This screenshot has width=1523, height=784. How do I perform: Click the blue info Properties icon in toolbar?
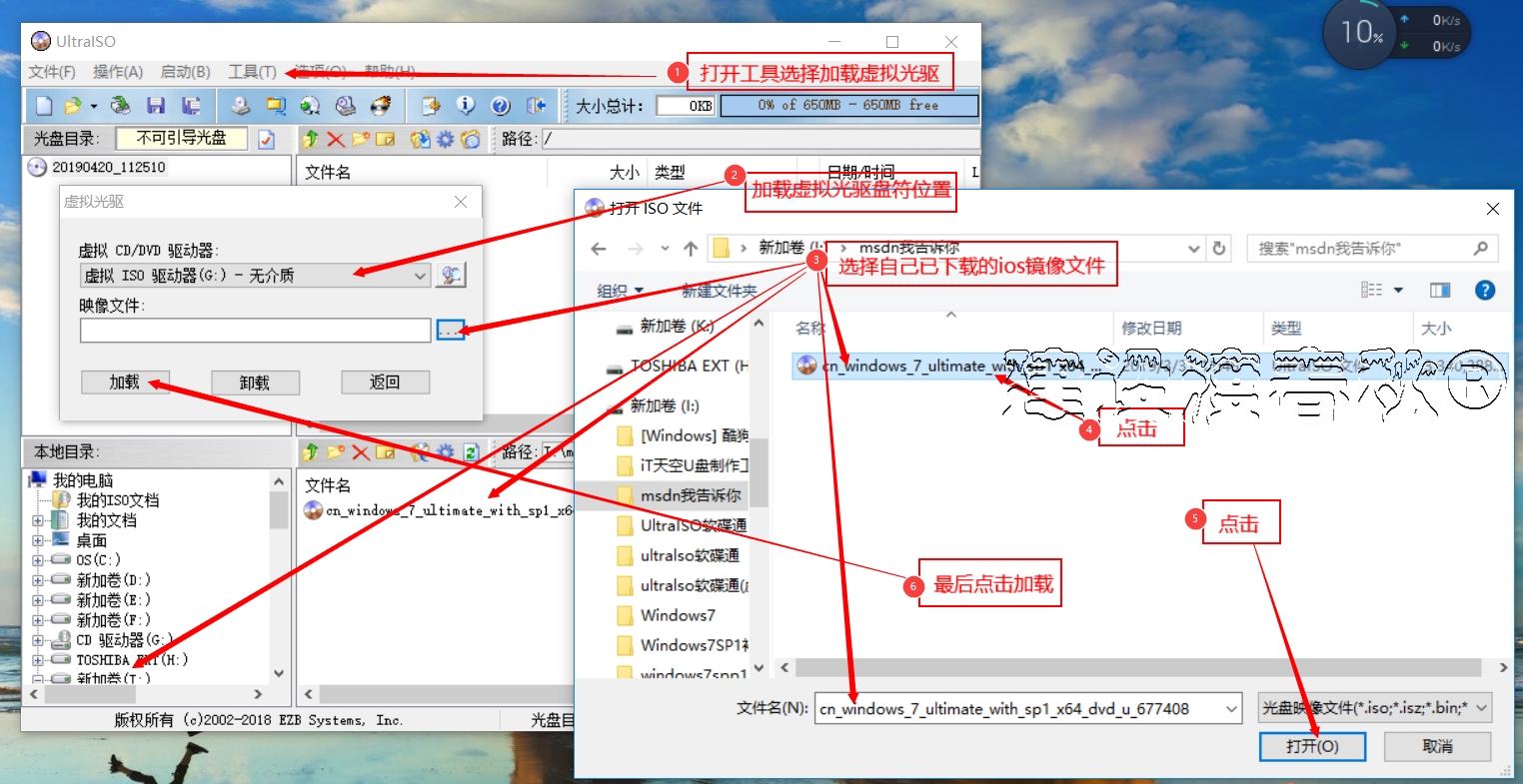point(466,106)
